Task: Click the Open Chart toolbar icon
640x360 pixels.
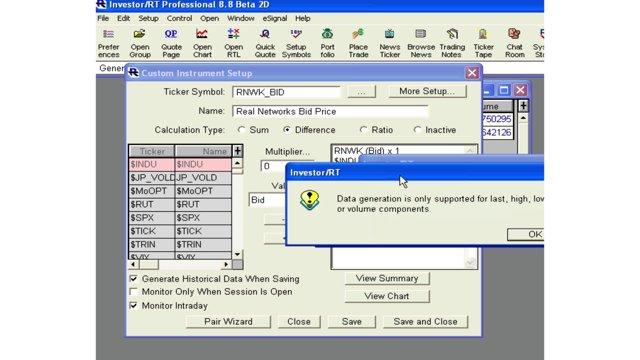Action: click(202, 43)
